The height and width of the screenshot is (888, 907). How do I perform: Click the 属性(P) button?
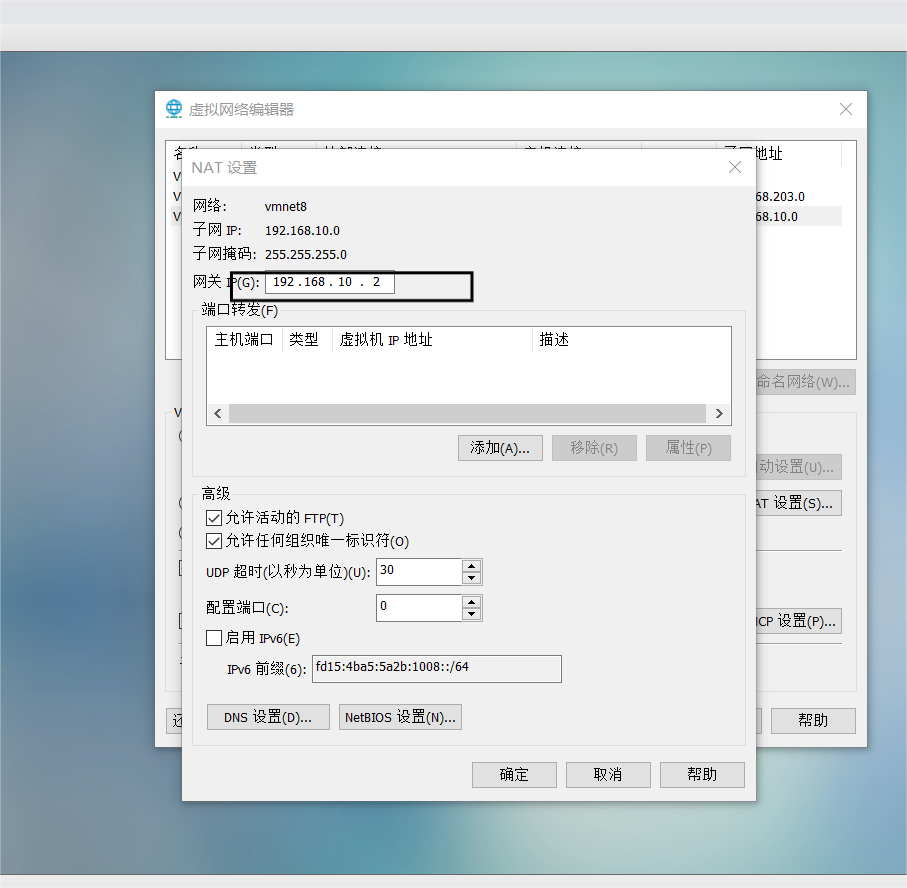point(688,448)
